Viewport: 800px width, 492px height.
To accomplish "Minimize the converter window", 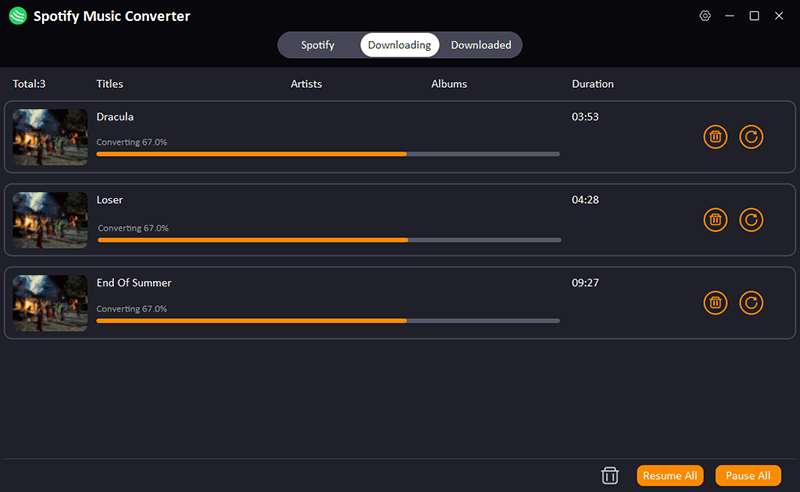I will pyautogui.click(x=730, y=16).
